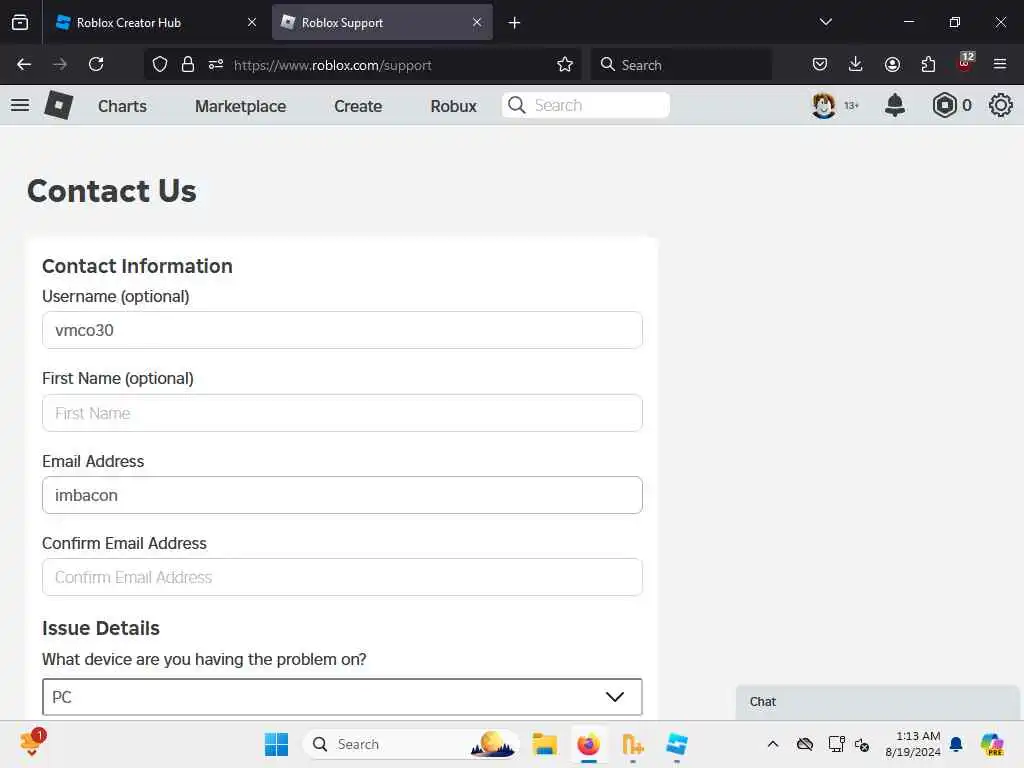Open the Firefox downloads panel
Viewport: 1024px width, 768px height.
pos(856,64)
